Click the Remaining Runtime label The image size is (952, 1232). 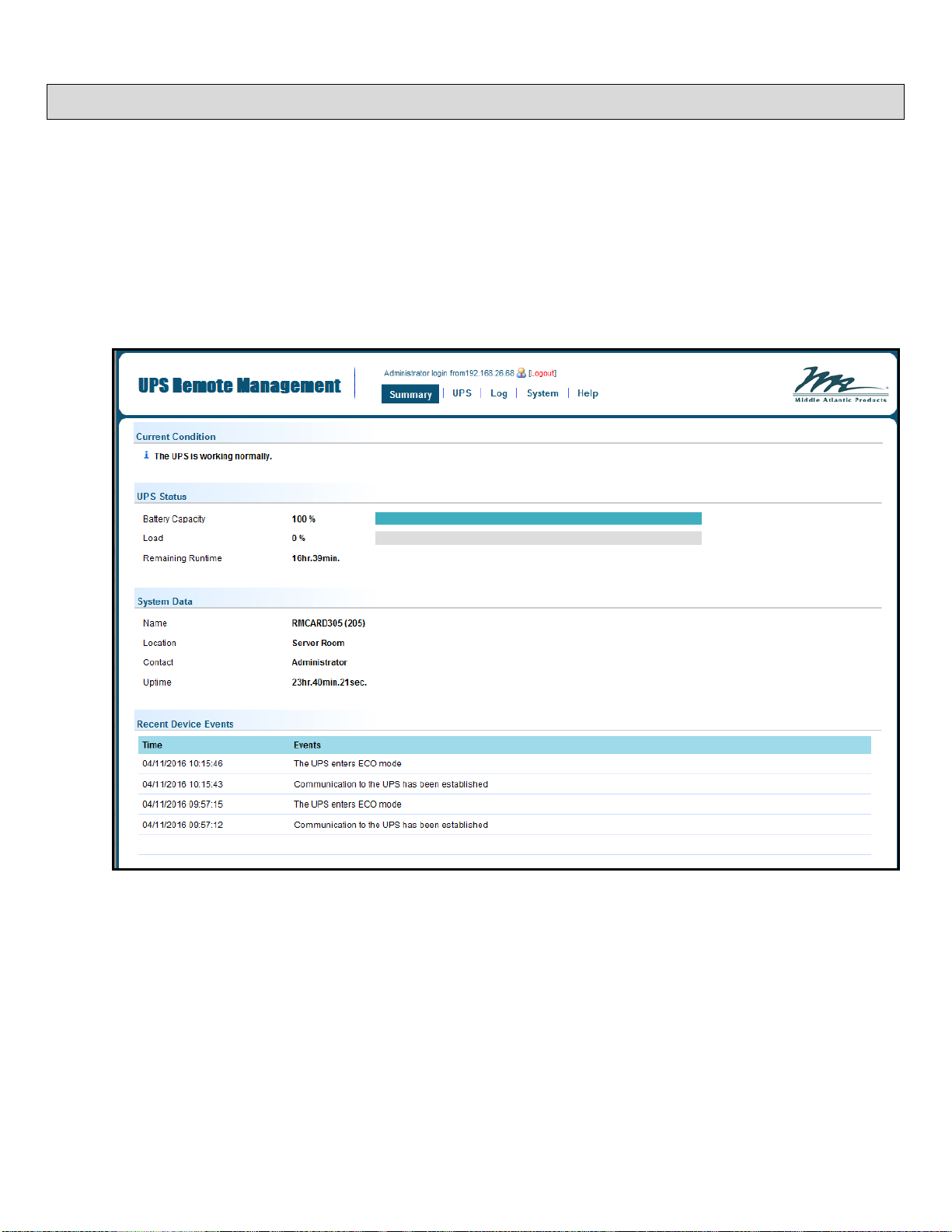coord(183,558)
